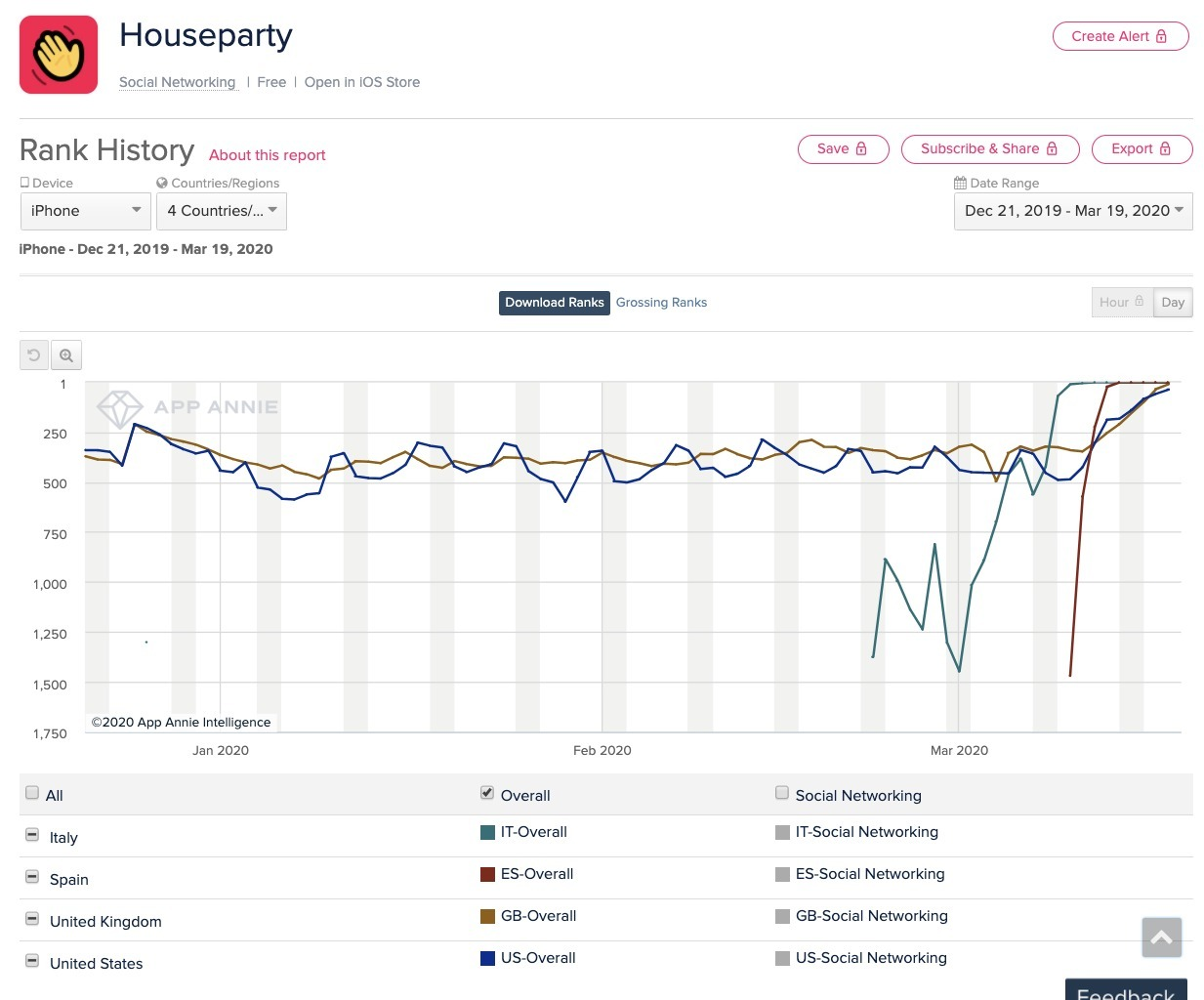Toggle the Spain row checkbox

coord(32,877)
